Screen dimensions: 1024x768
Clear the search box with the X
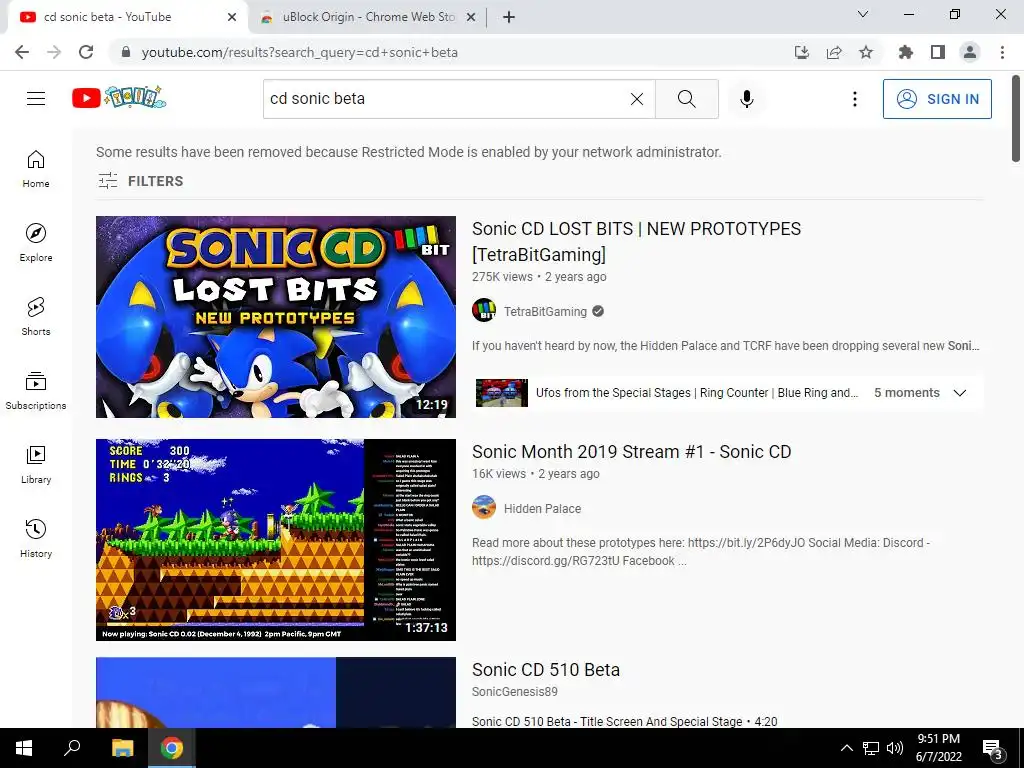pos(637,99)
